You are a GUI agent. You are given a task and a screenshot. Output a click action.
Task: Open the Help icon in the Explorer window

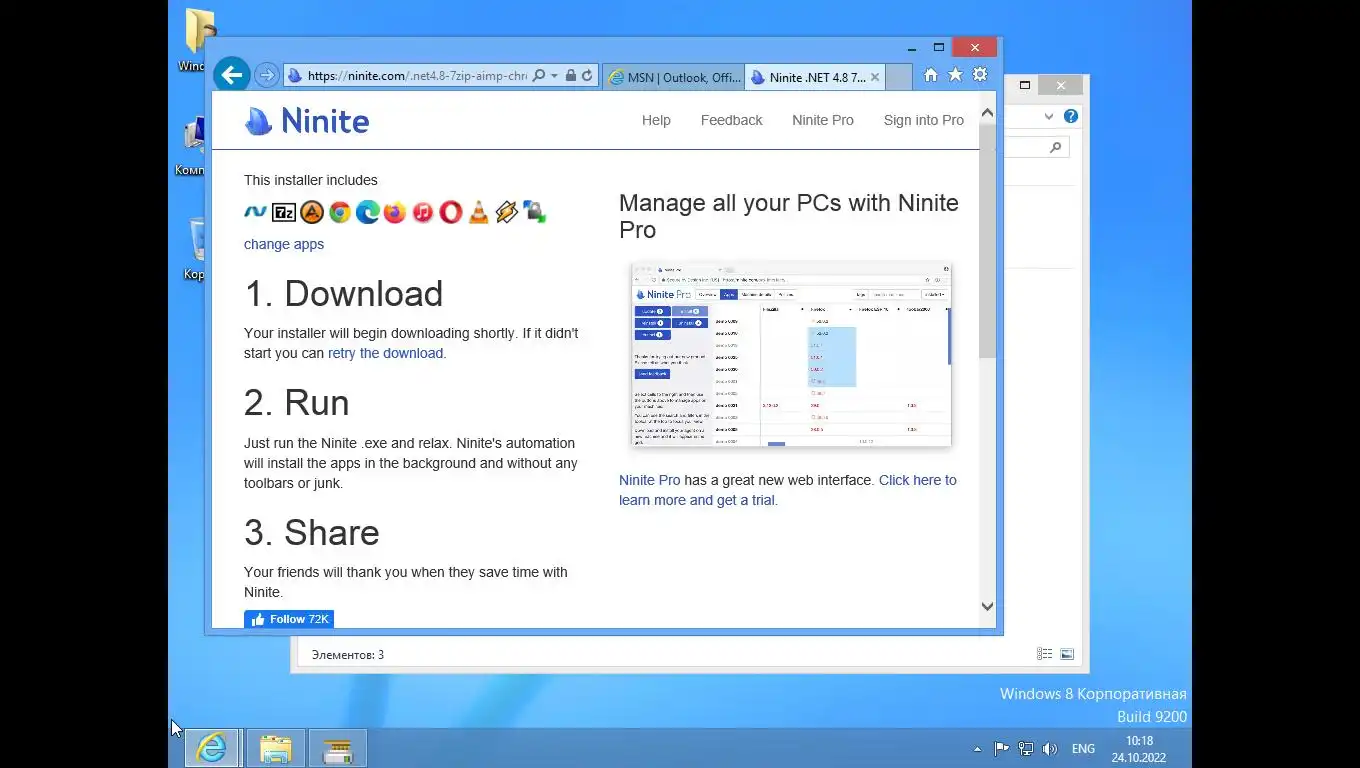click(1071, 116)
